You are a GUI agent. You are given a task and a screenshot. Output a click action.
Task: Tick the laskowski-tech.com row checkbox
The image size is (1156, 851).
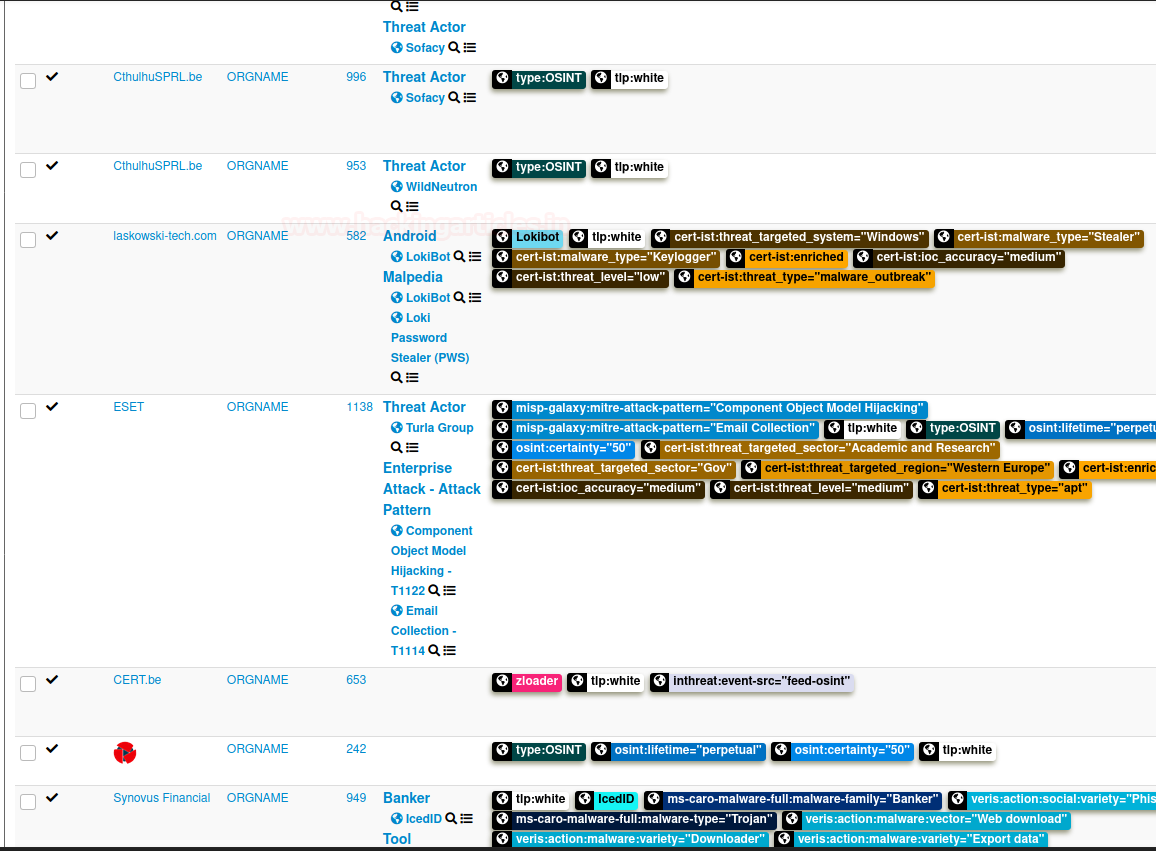pos(28,240)
